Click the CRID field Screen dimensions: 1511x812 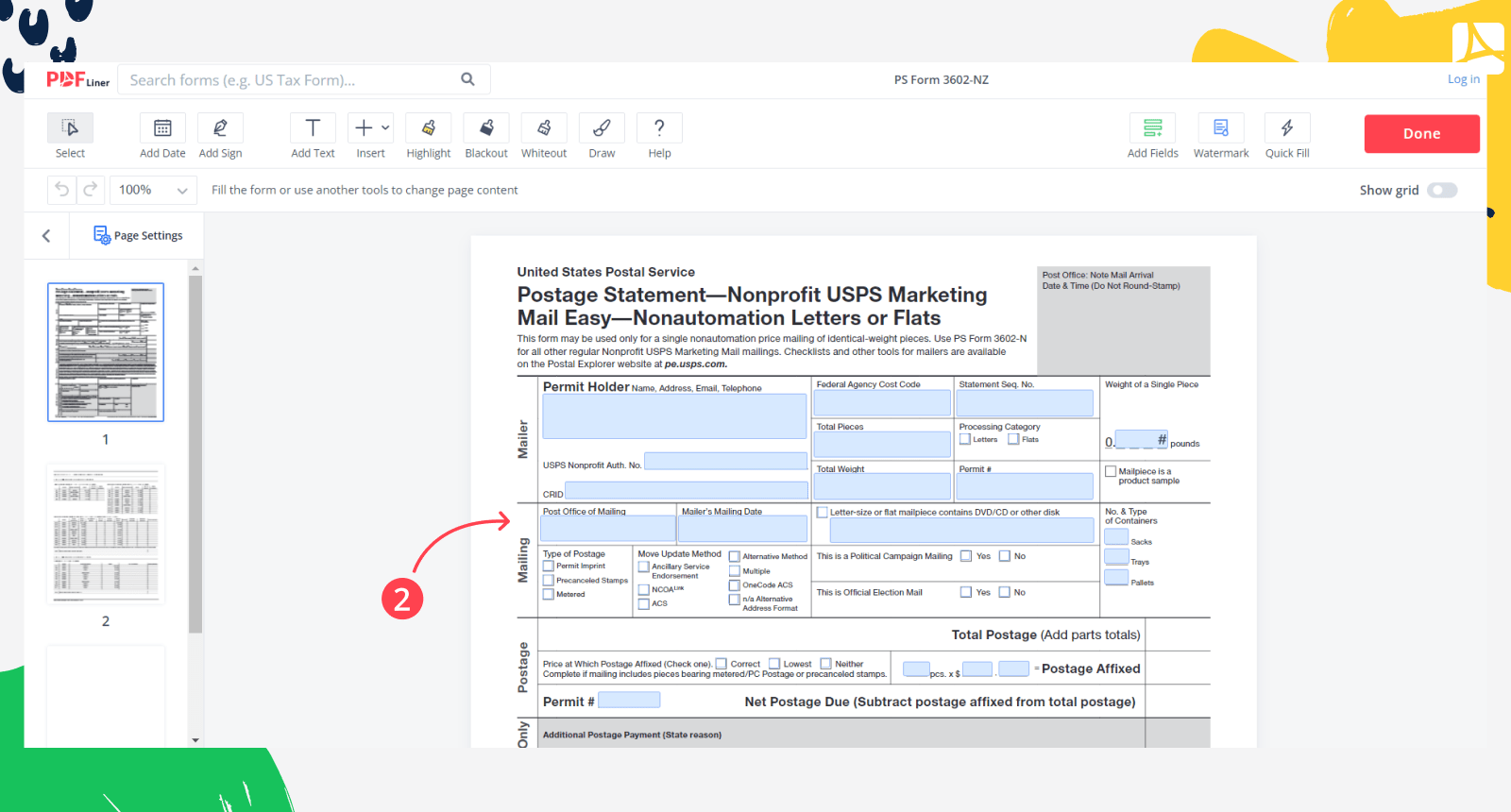[x=687, y=491]
